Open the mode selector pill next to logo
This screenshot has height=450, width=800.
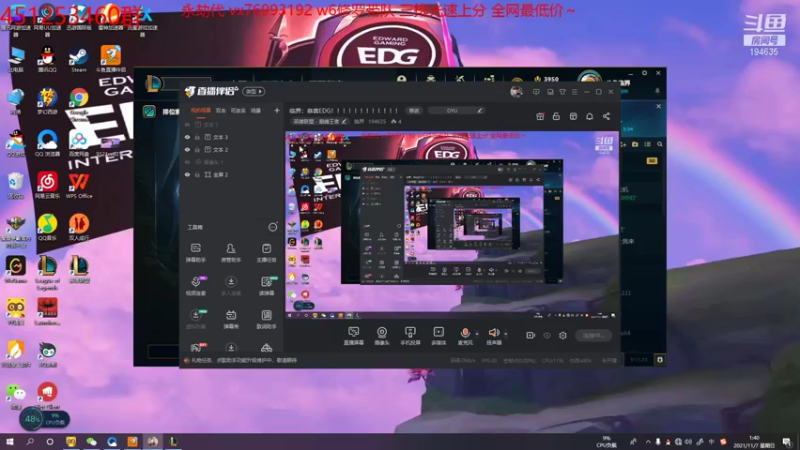point(254,91)
